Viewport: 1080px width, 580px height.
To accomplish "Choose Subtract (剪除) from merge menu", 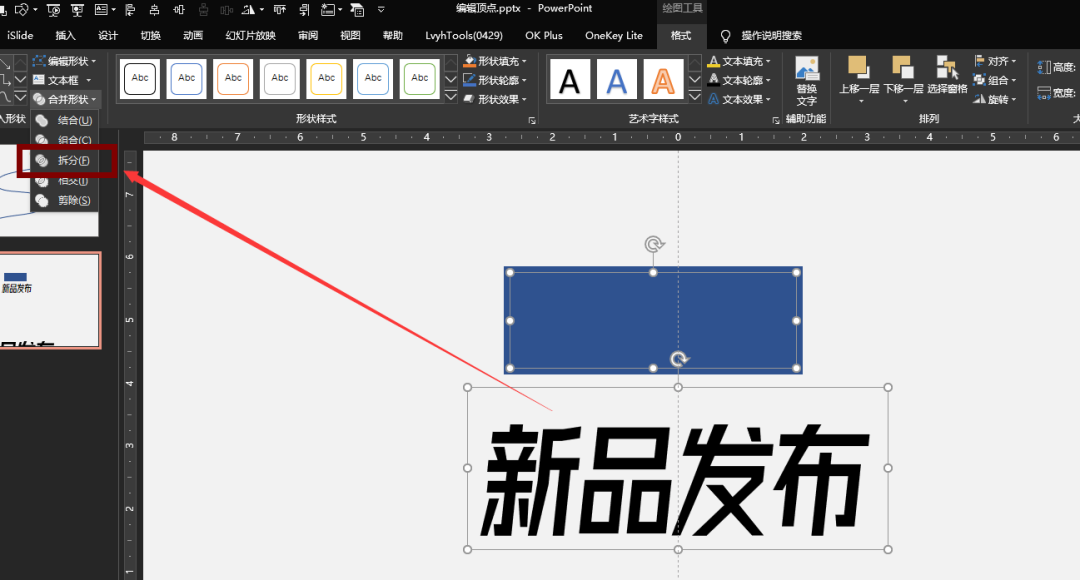I will tap(65, 200).
